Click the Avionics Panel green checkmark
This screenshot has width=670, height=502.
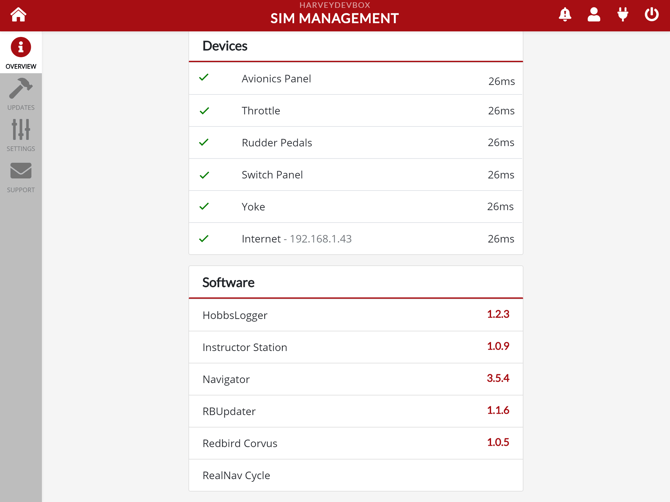coord(204,77)
